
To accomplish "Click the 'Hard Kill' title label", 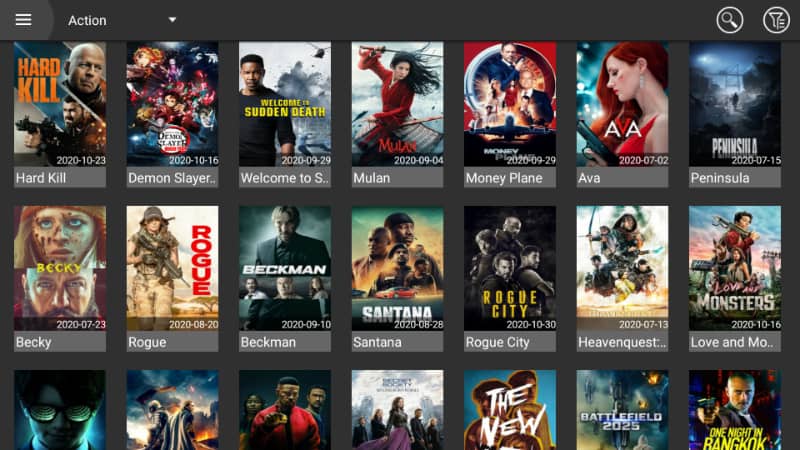I will [60, 178].
